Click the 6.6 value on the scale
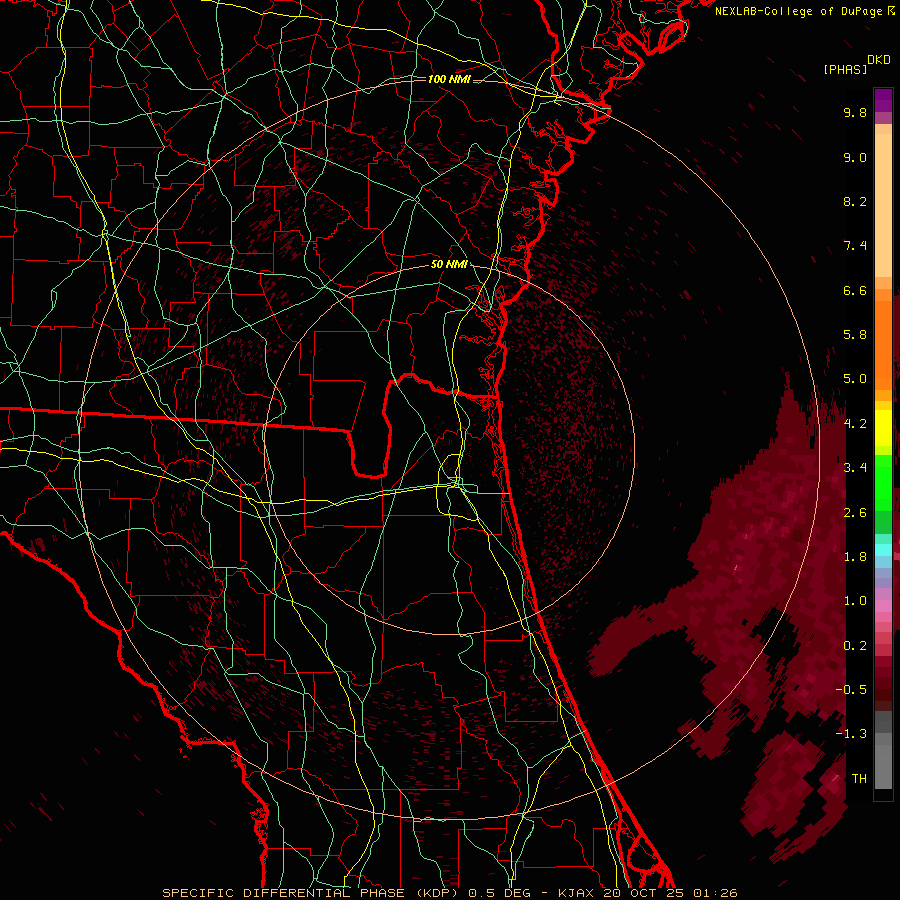Image resolution: width=900 pixels, height=900 pixels. (x=855, y=290)
